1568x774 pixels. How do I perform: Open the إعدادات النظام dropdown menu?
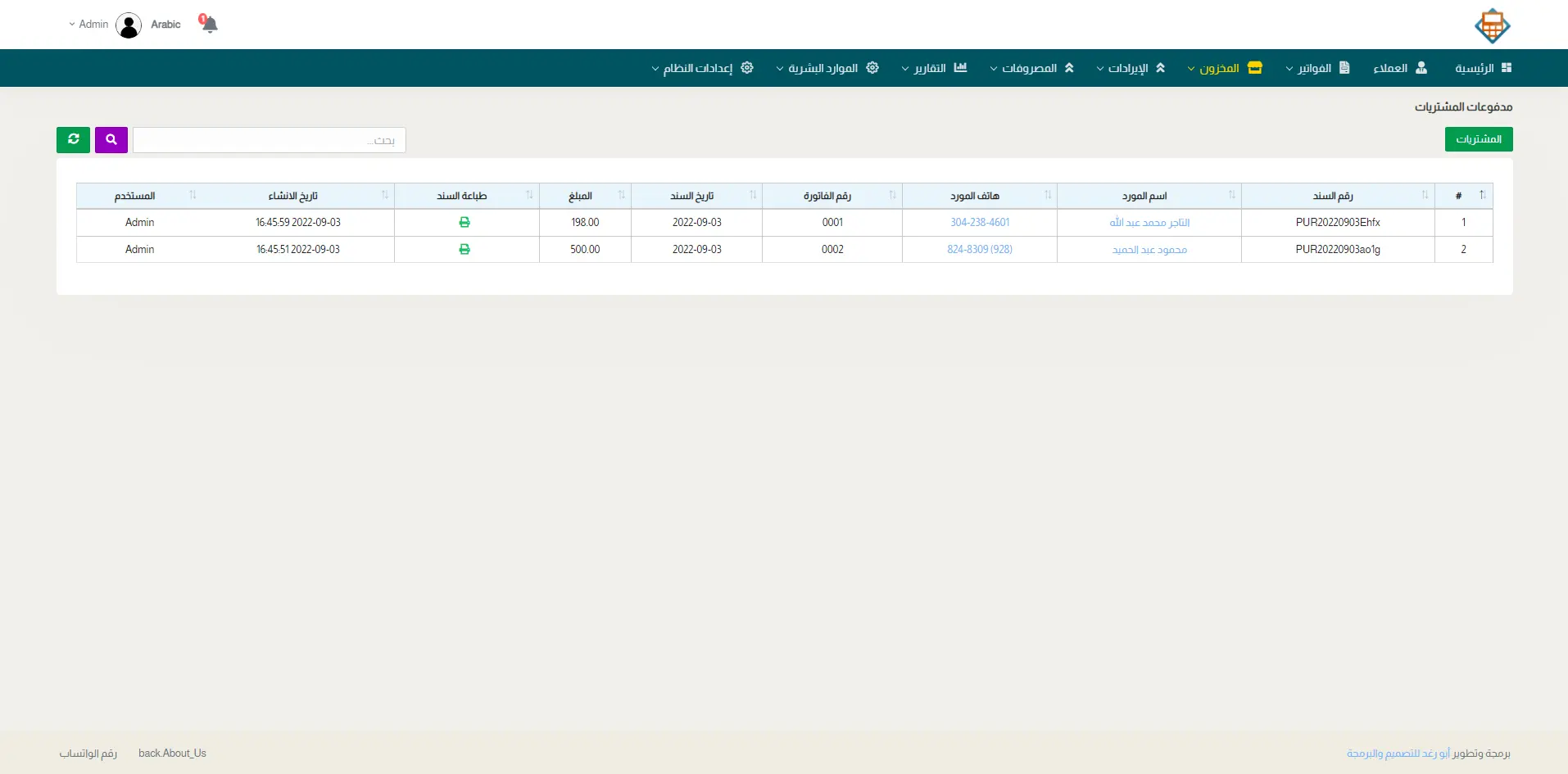point(702,68)
